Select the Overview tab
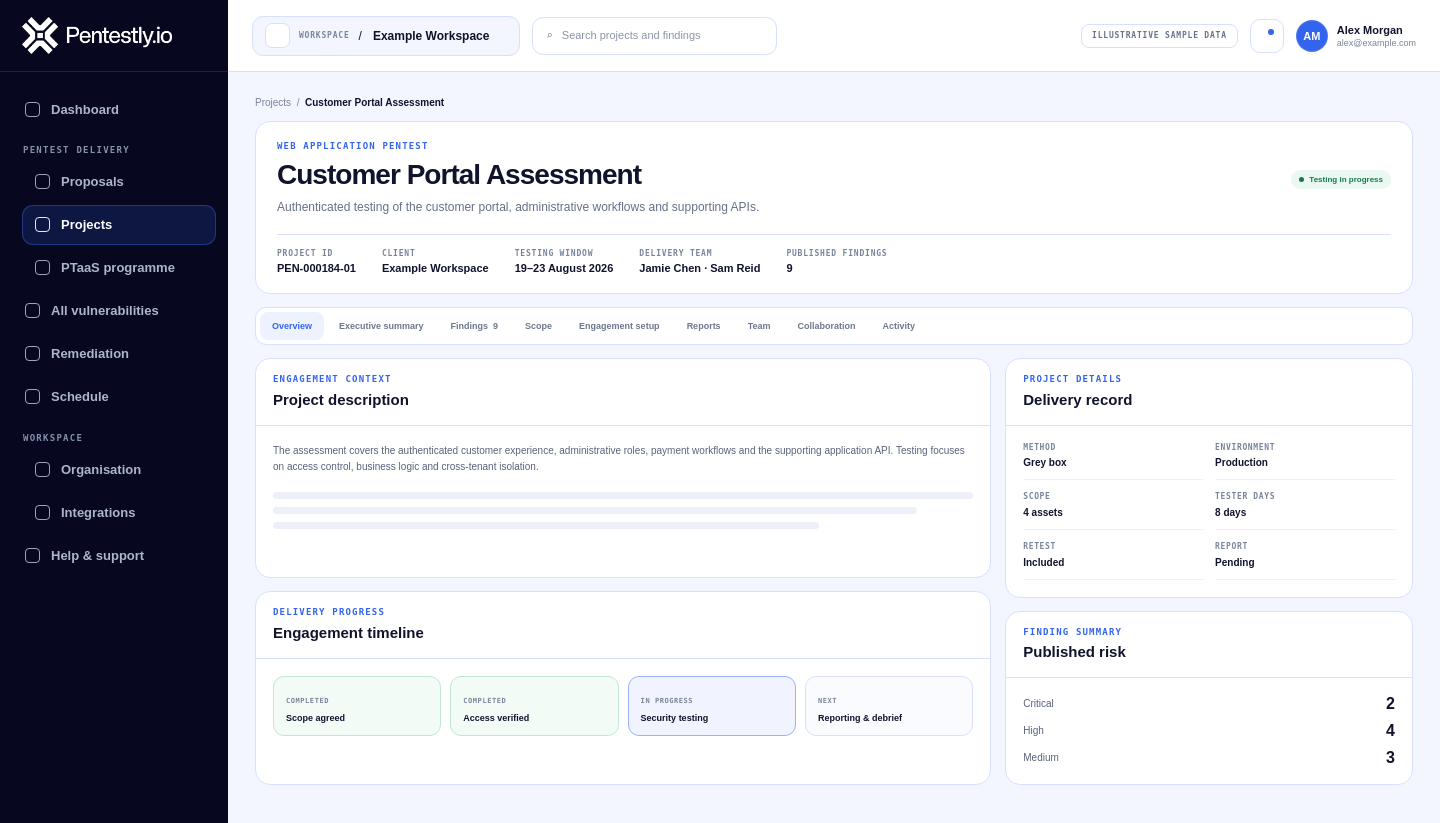 coord(292,326)
